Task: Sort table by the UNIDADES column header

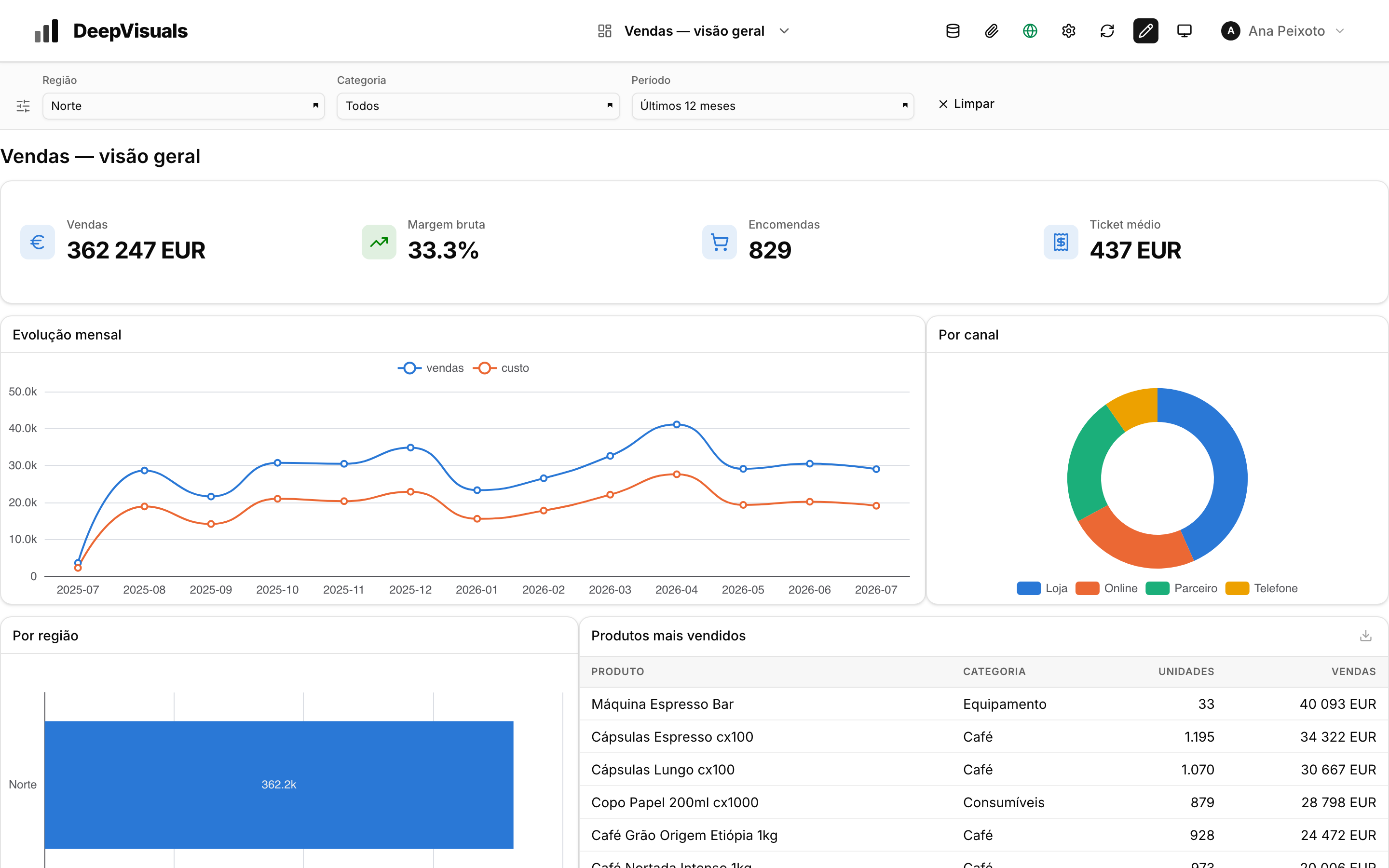Action: tap(1186, 672)
